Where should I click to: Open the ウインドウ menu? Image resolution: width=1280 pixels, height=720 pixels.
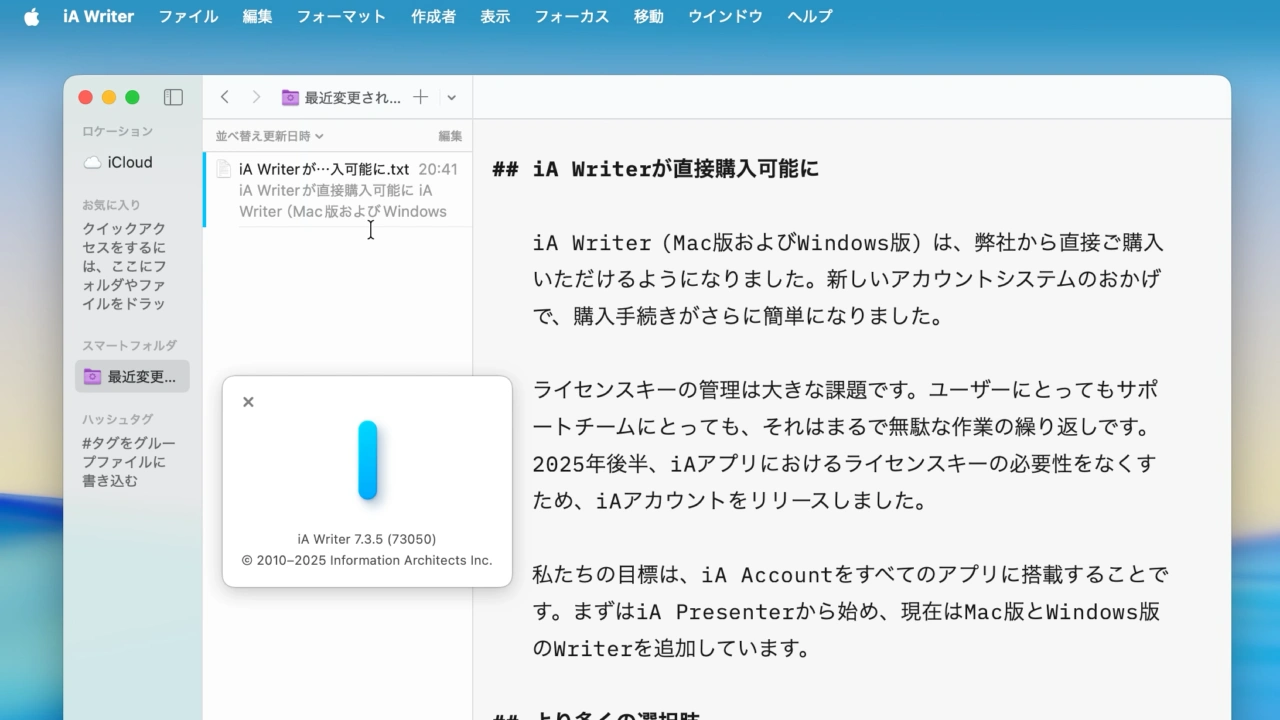point(725,17)
